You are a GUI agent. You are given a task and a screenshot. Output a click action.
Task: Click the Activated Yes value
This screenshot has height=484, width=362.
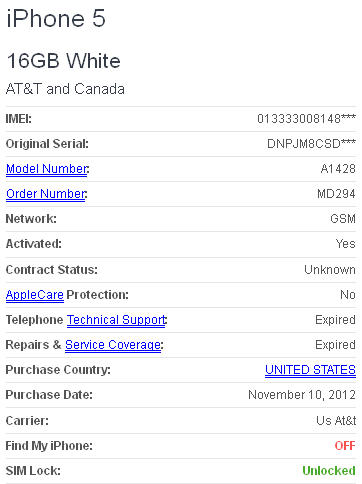[x=346, y=244]
